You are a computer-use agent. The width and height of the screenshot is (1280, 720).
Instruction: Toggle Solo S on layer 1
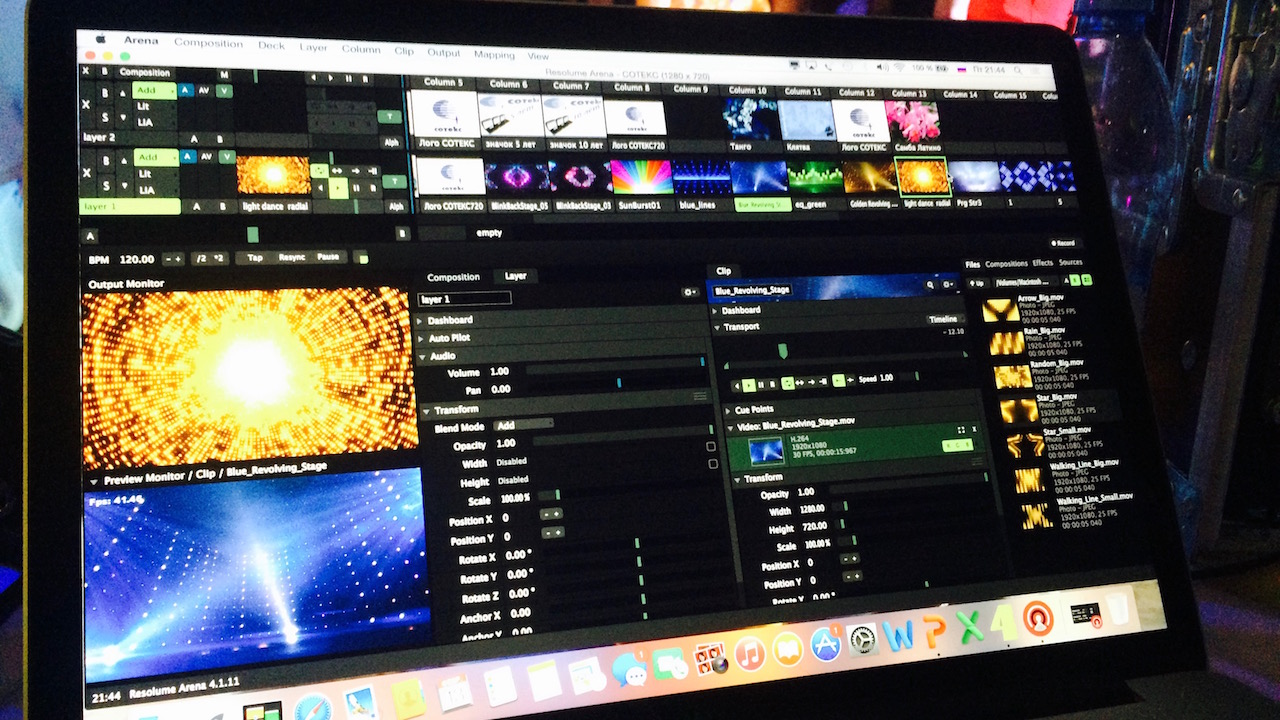pyautogui.click(x=106, y=185)
